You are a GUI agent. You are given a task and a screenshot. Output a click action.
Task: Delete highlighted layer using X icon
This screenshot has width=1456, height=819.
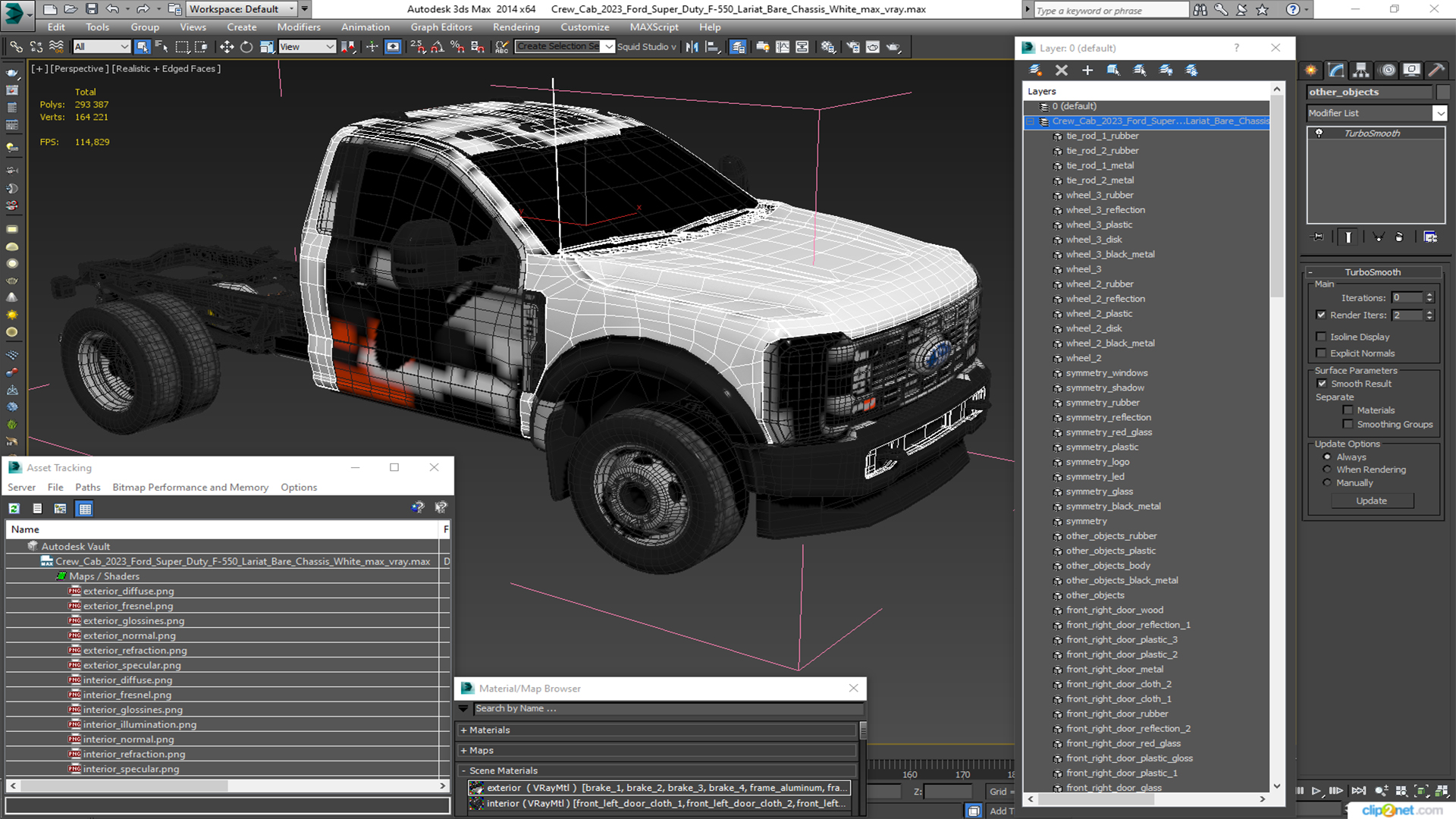click(x=1062, y=70)
